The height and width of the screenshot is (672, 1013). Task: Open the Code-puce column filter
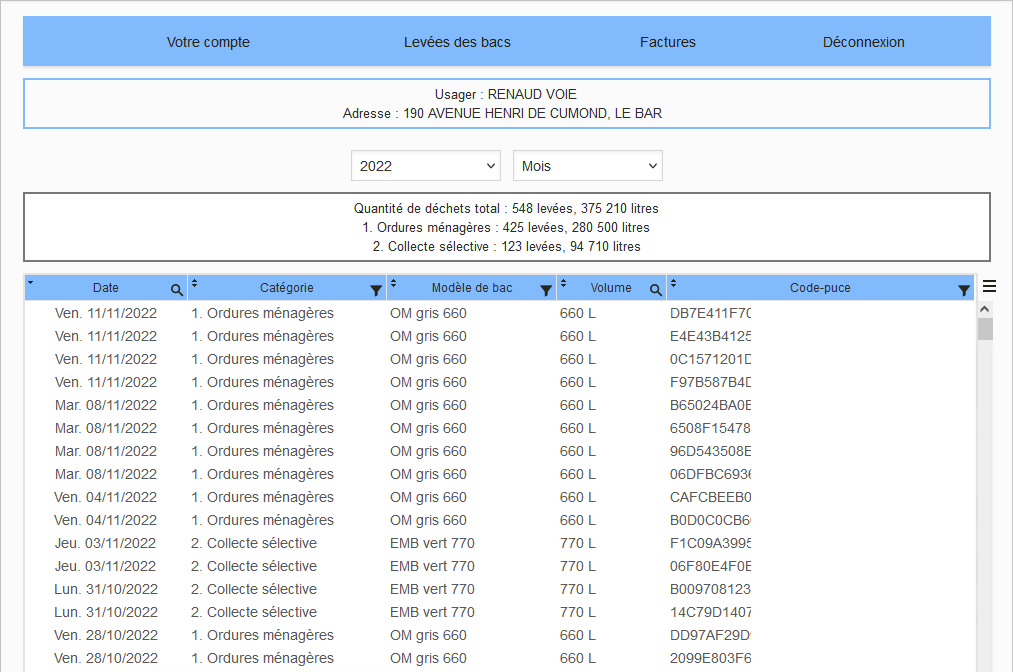(x=964, y=290)
